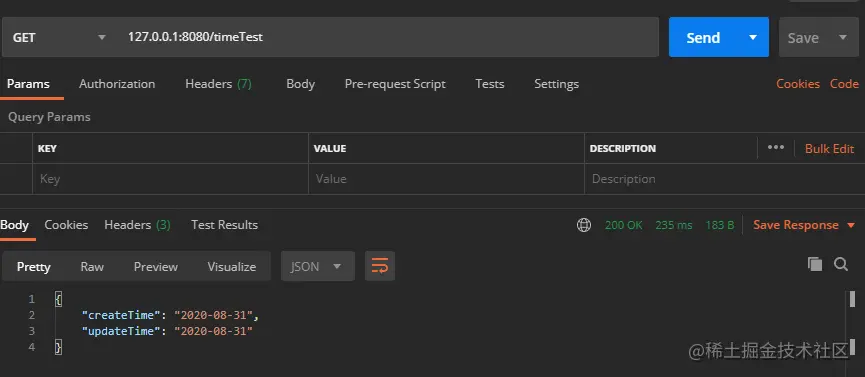Viewport: 865px width, 377px height.
Task: Expand the Save Response dropdown arrow
Action: pyautogui.click(x=850, y=225)
